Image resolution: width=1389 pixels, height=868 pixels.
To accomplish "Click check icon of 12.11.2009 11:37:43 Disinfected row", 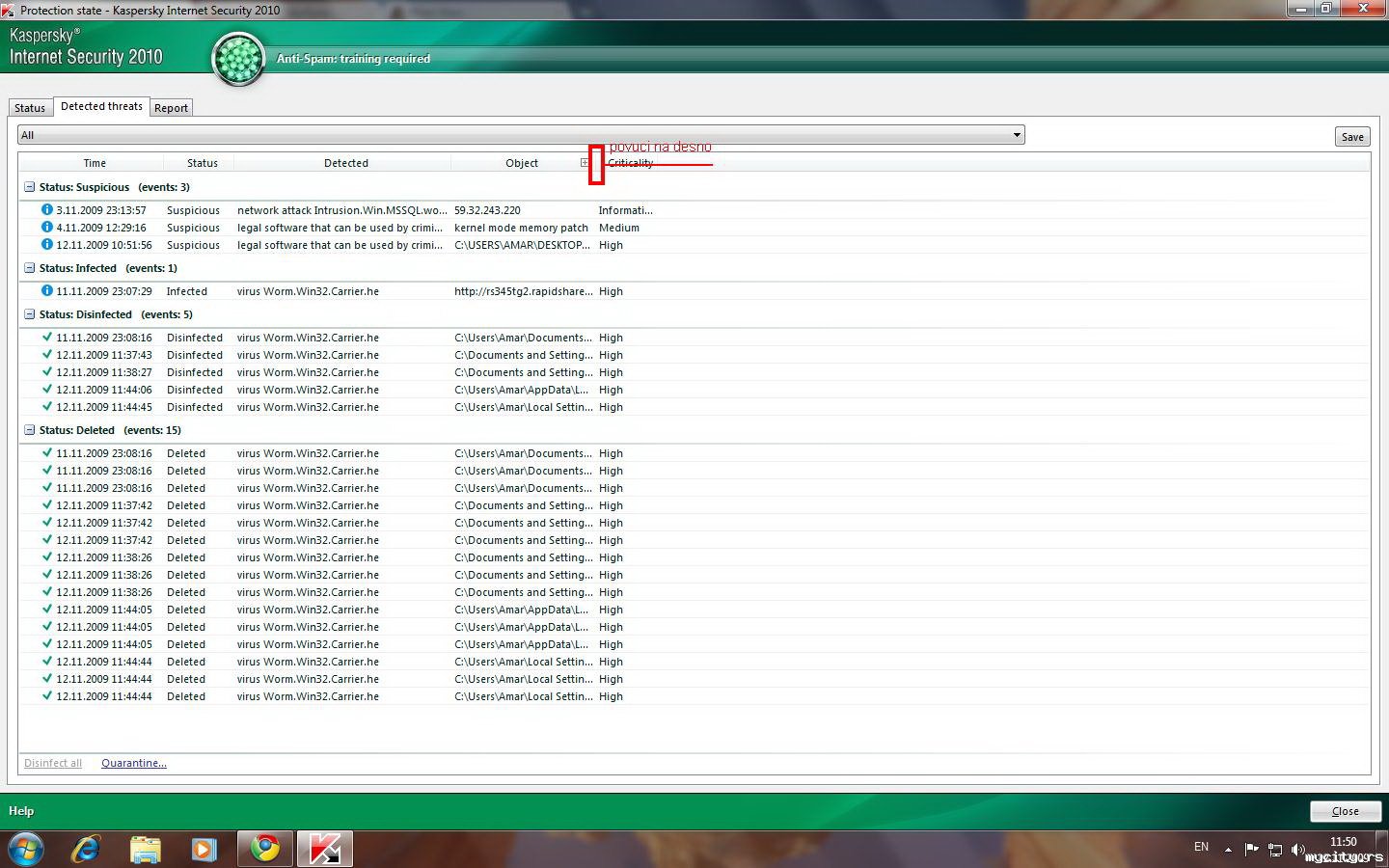I will [47, 354].
